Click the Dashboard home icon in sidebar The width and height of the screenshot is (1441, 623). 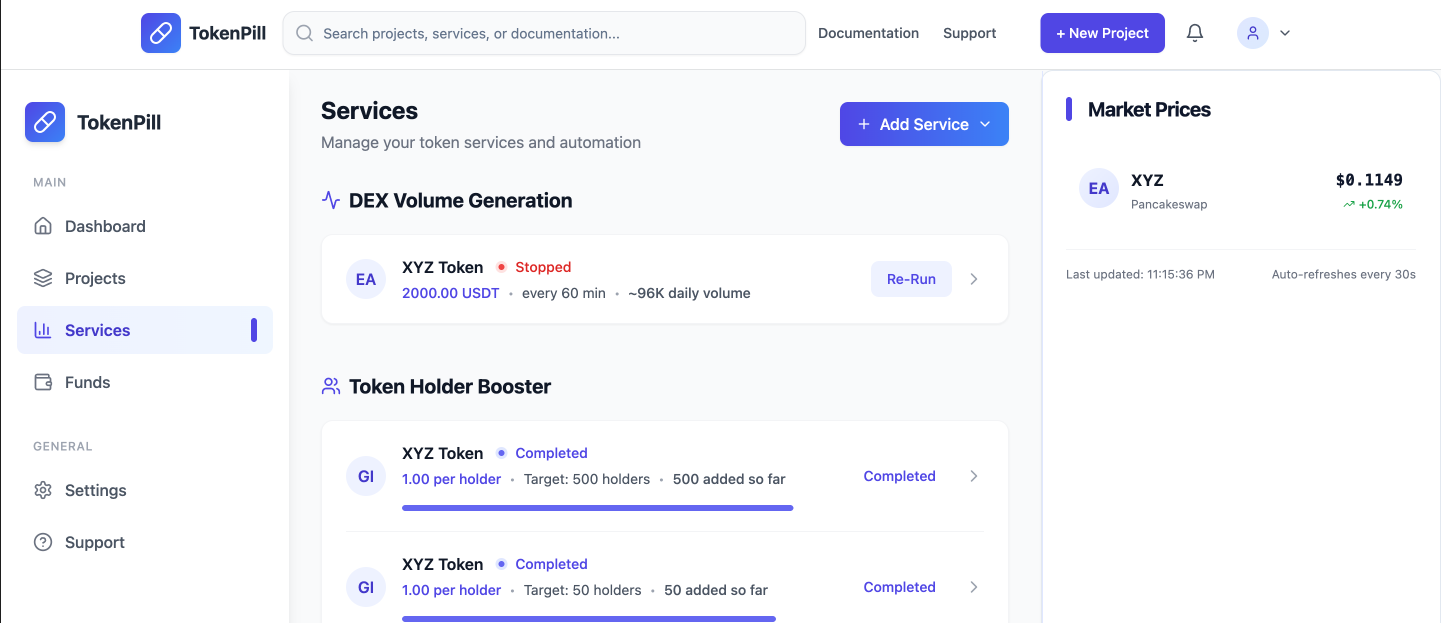(43, 226)
